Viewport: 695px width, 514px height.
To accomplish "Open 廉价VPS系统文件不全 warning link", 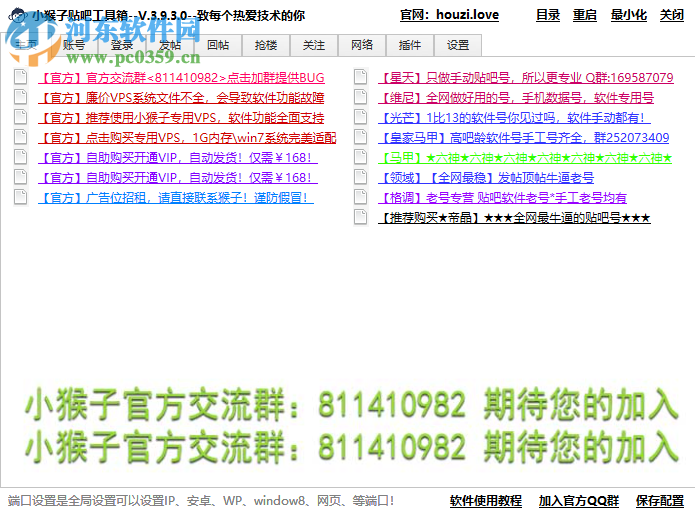I will (x=181, y=98).
